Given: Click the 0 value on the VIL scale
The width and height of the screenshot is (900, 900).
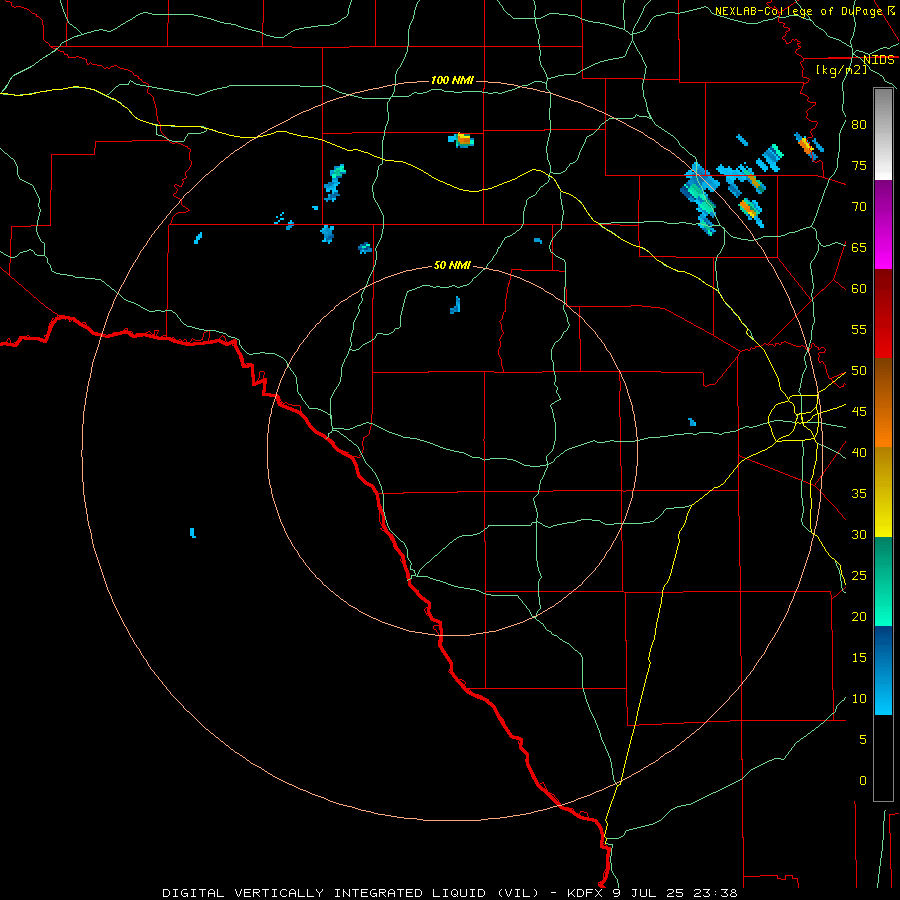Looking at the screenshot, I should click(863, 781).
